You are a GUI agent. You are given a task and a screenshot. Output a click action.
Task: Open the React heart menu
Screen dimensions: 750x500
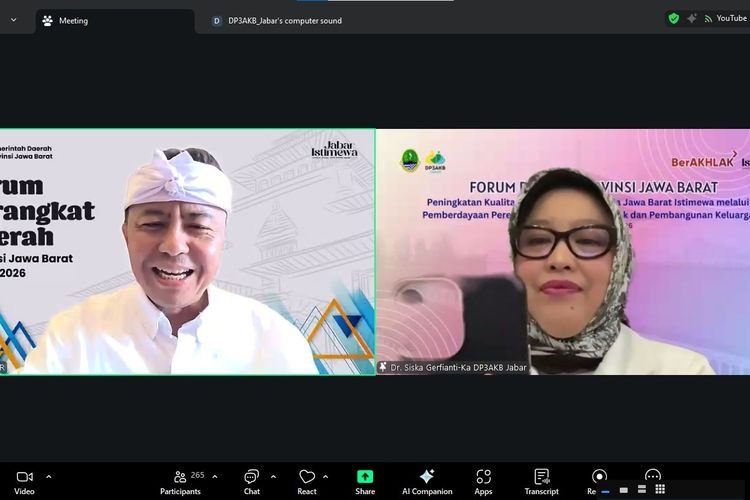(x=307, y=482)
